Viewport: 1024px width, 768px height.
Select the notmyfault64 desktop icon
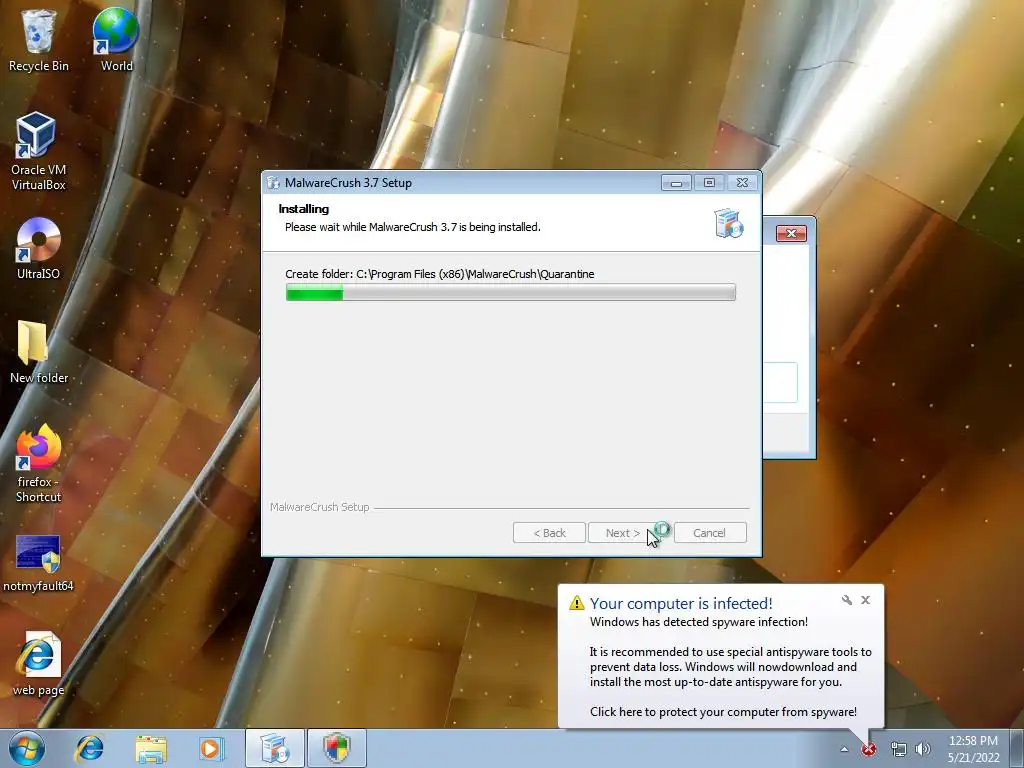[x=38, y=563]
